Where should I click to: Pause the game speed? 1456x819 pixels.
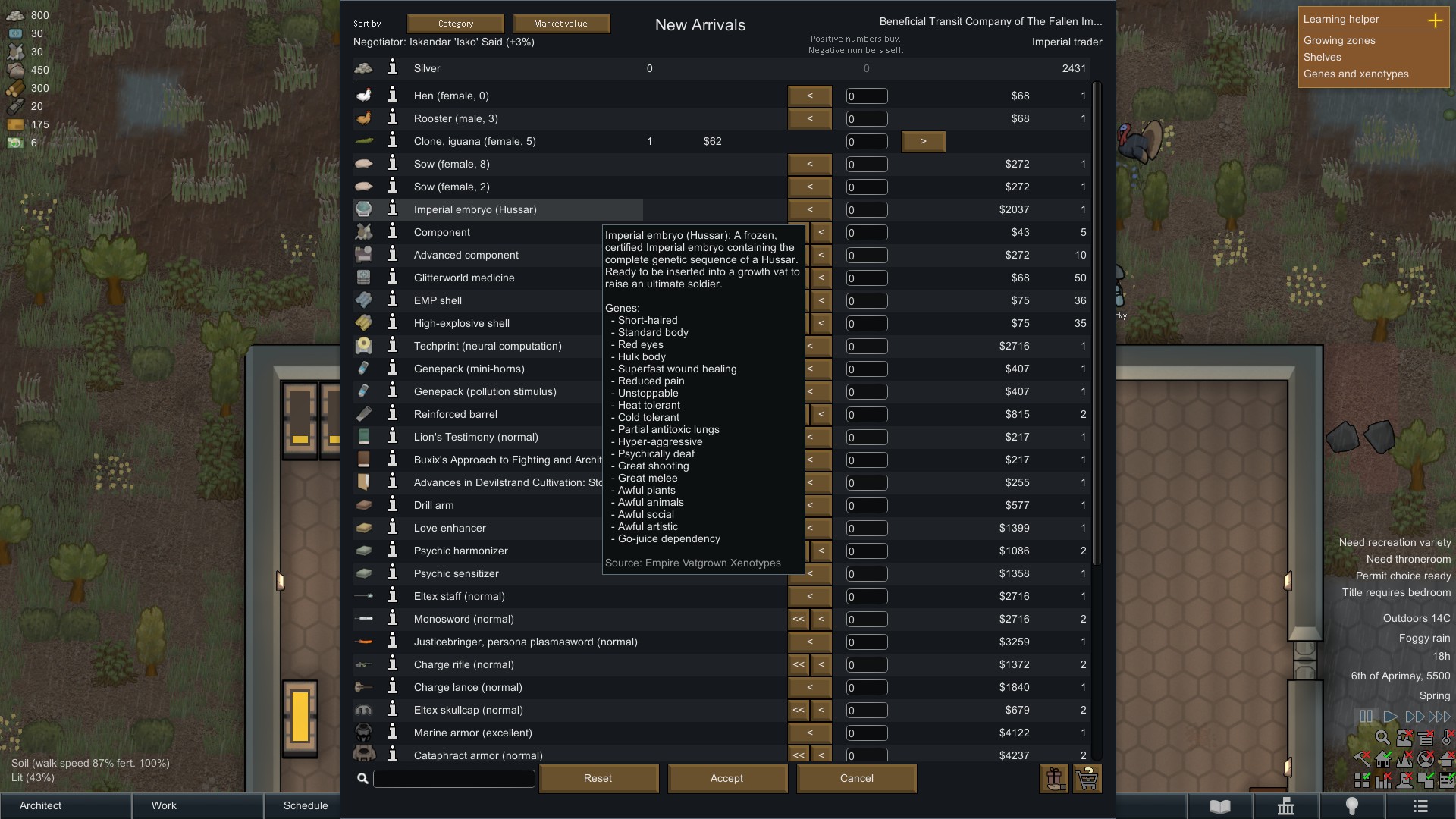tap(1366, 717)
